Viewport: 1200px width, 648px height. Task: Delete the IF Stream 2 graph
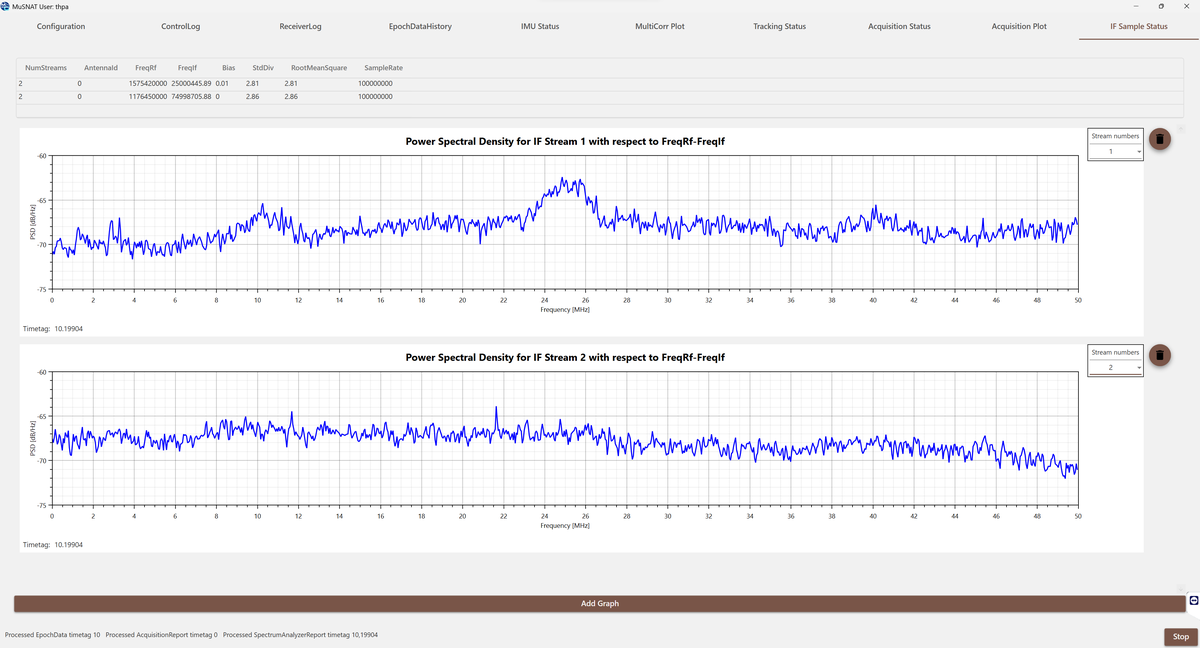pos(1159,355)
